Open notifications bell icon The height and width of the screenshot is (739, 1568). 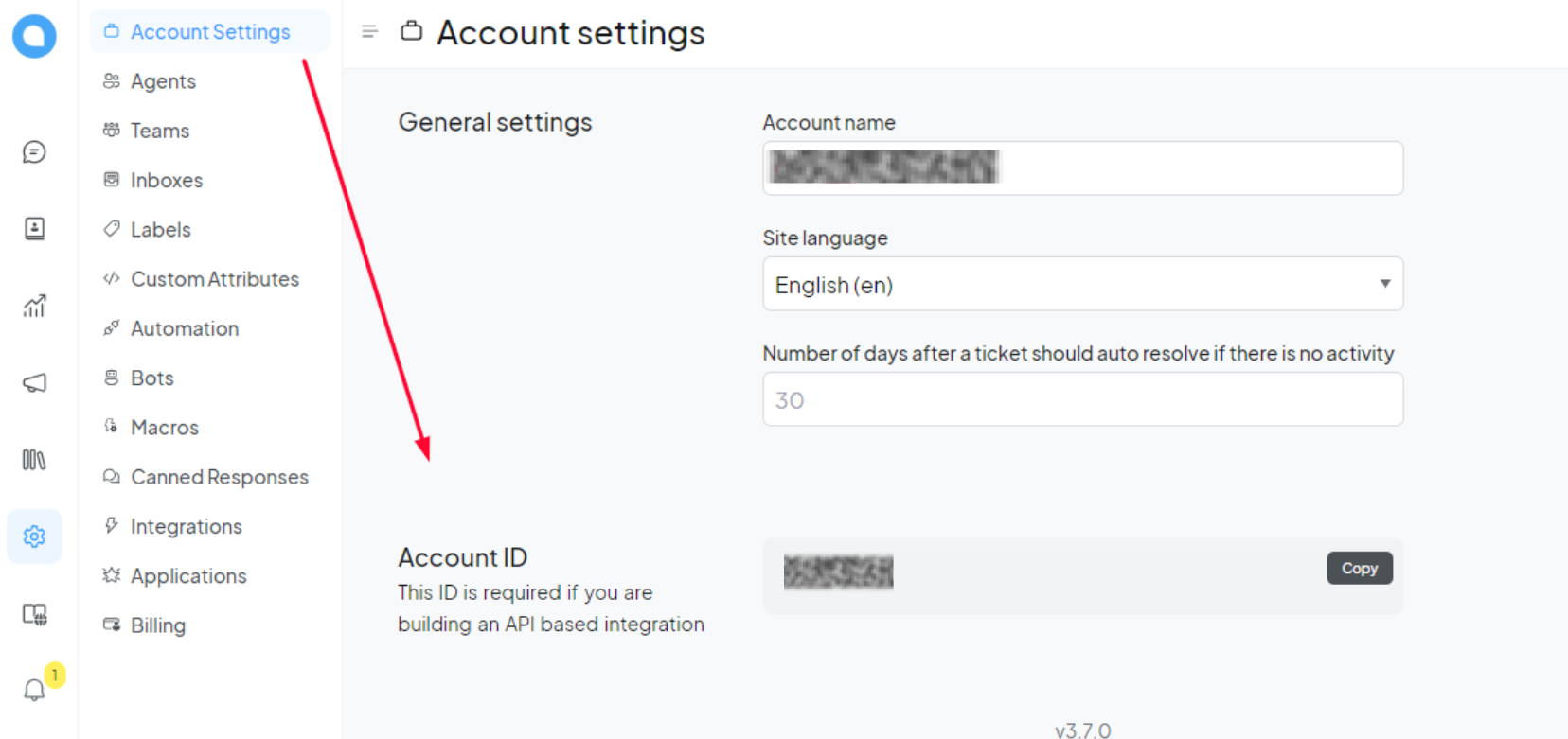(x=34, y=690)
